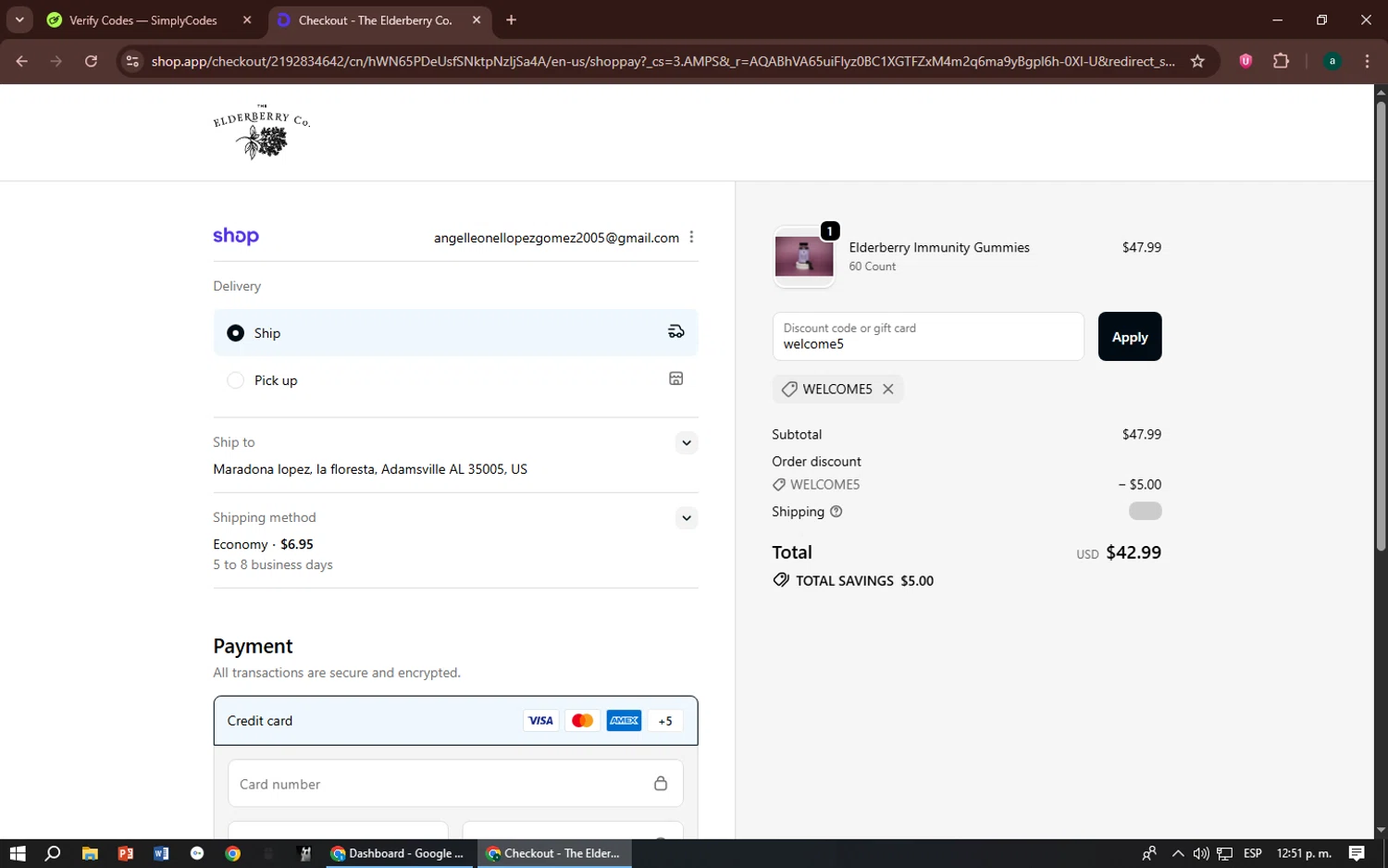Select the Ship delivery radio button
Viewport: 1388px width, 868px height.
(236, 333)
